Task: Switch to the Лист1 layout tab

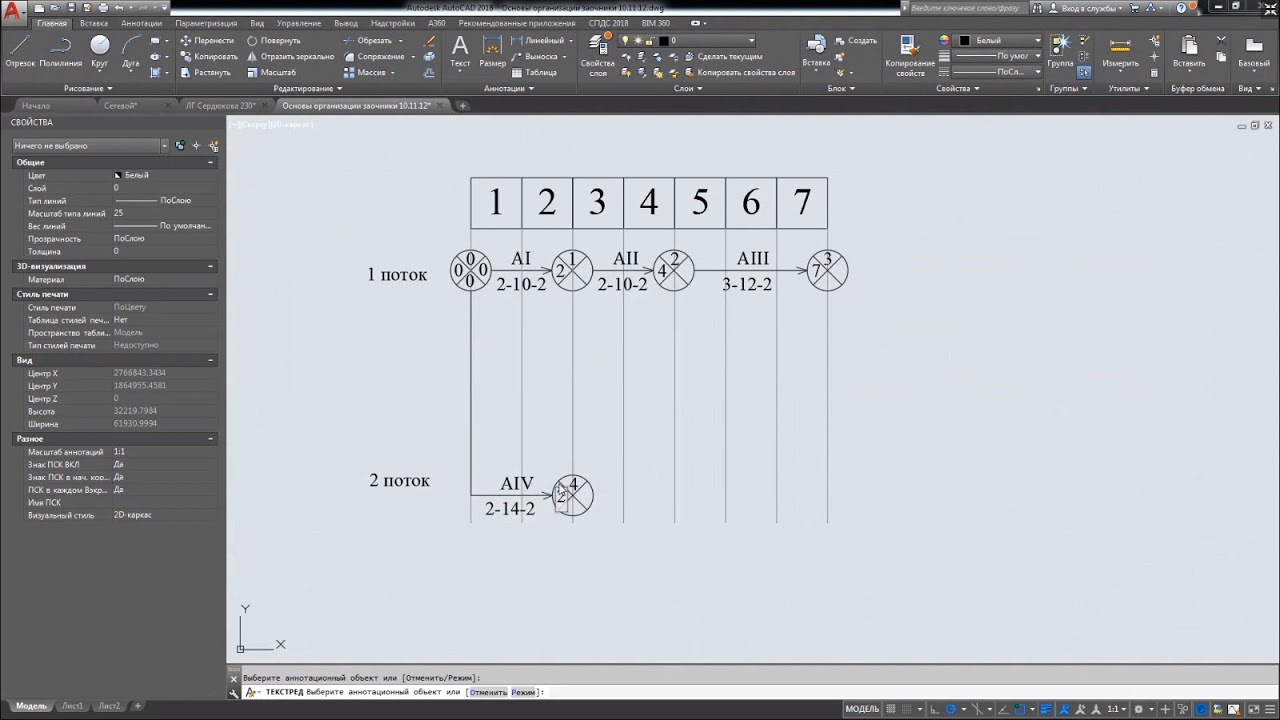Action: pos(73,706)
